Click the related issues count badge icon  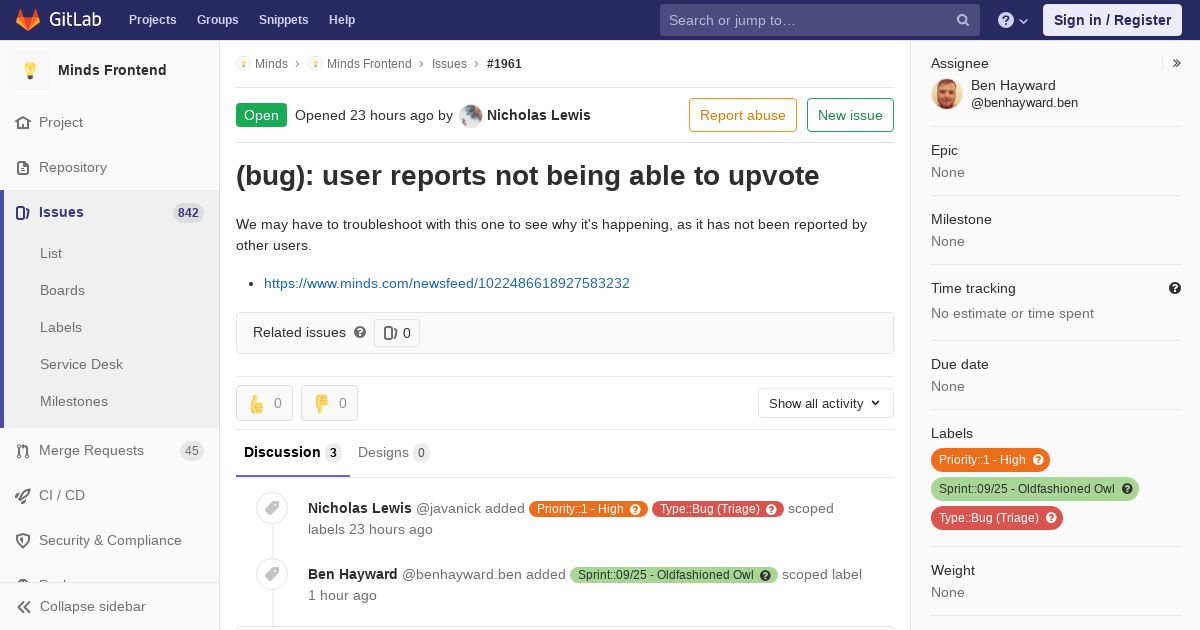coord(390,333)
